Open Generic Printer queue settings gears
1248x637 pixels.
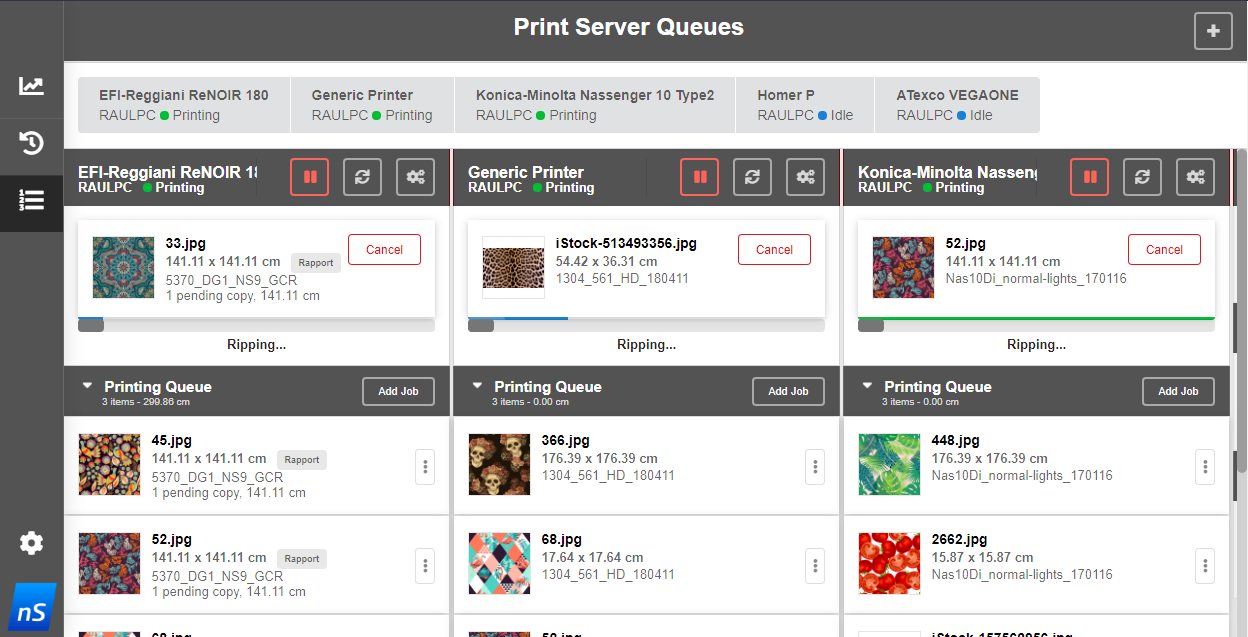[805, 177]
